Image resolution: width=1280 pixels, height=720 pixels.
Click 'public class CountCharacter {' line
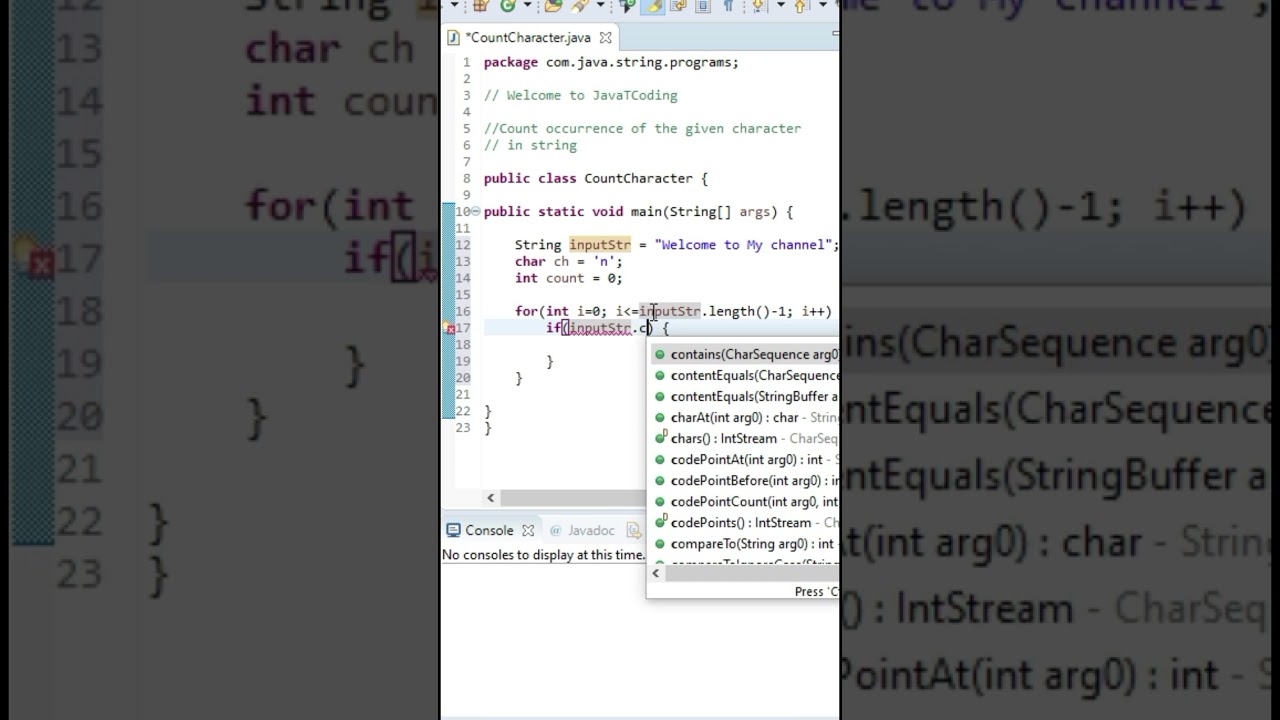point(596,178)
